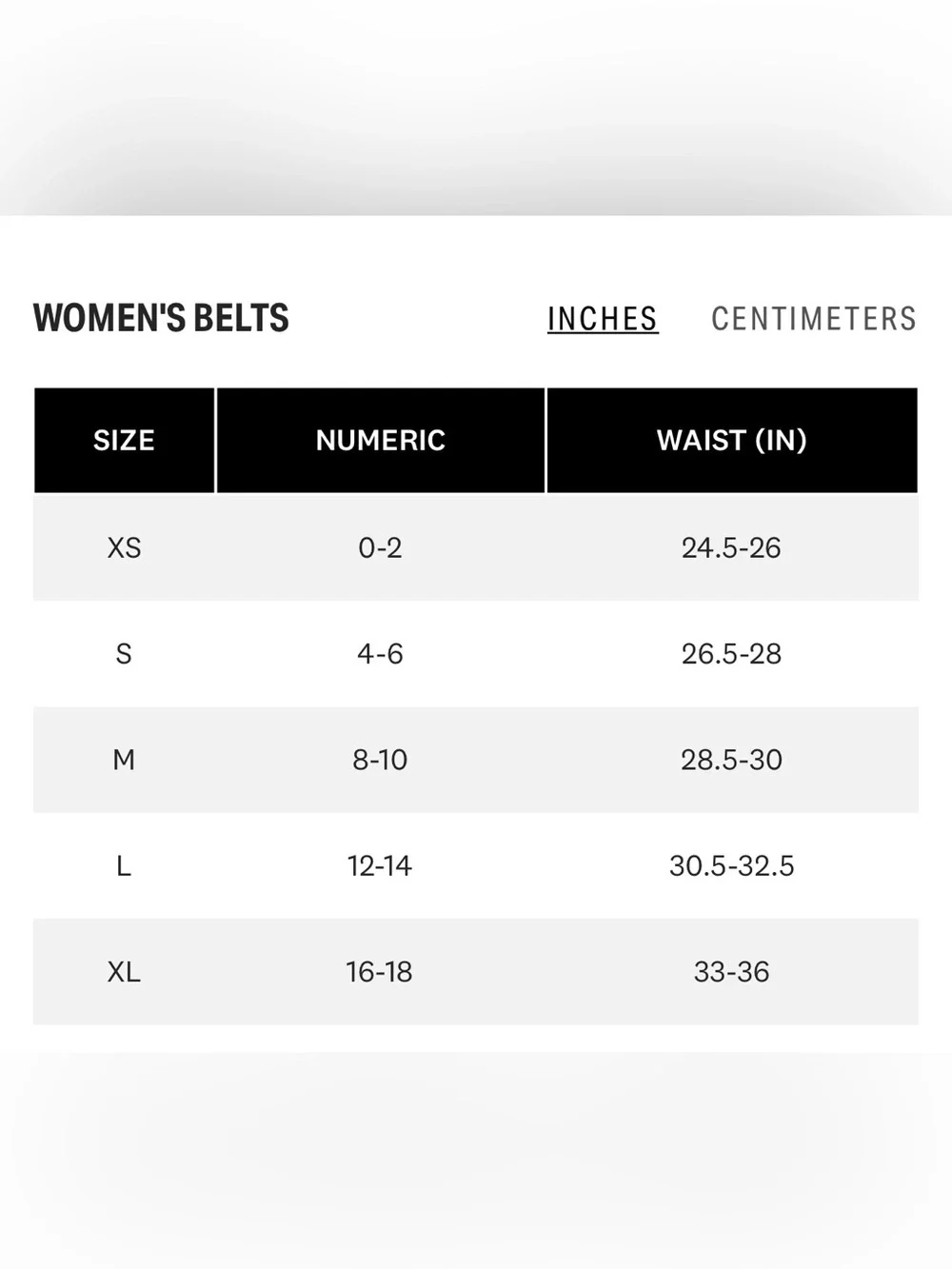
Task: Click the 24.5-26 waist measurement
Action: 731,547
